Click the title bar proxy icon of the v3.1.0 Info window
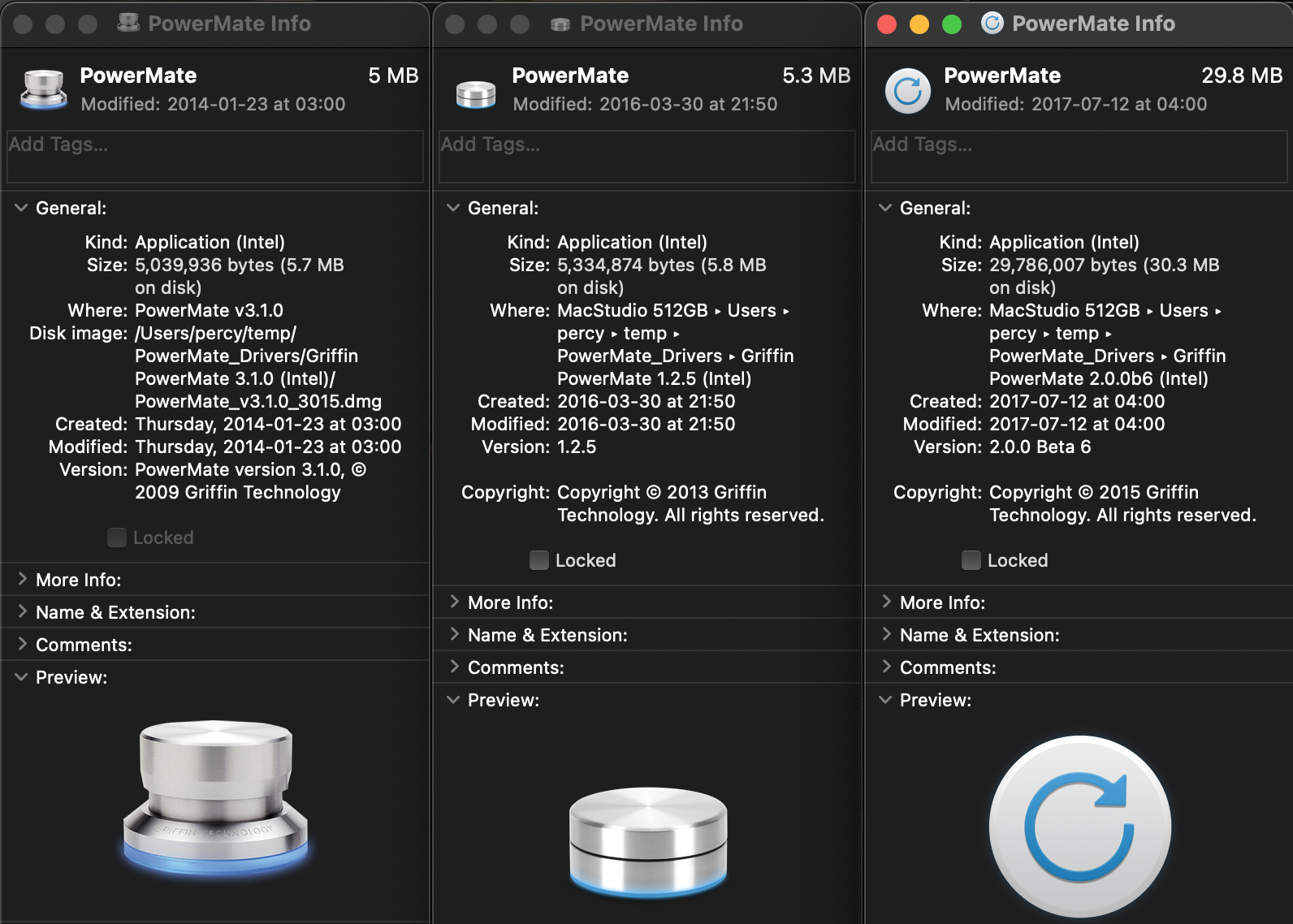This screenshot has height=924, width=1293. [128, 24]
